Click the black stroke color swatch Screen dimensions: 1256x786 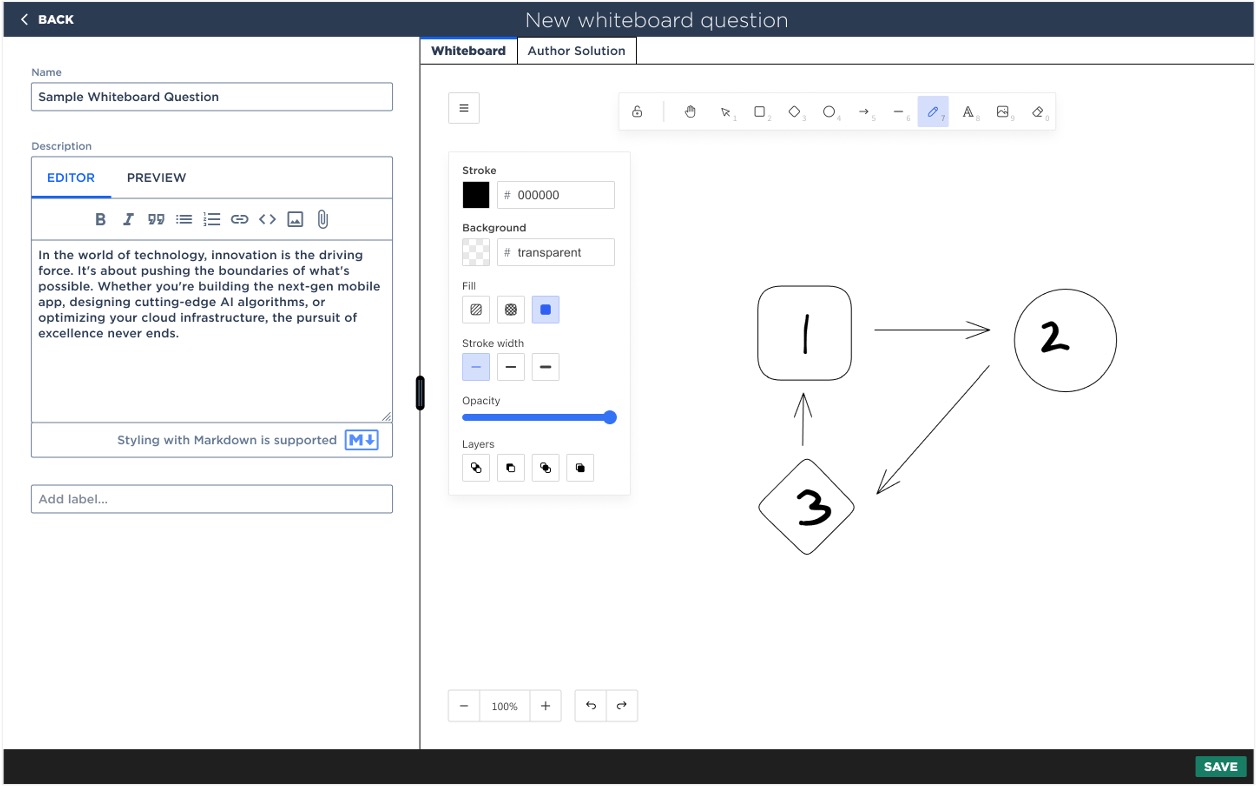(476, 195)
